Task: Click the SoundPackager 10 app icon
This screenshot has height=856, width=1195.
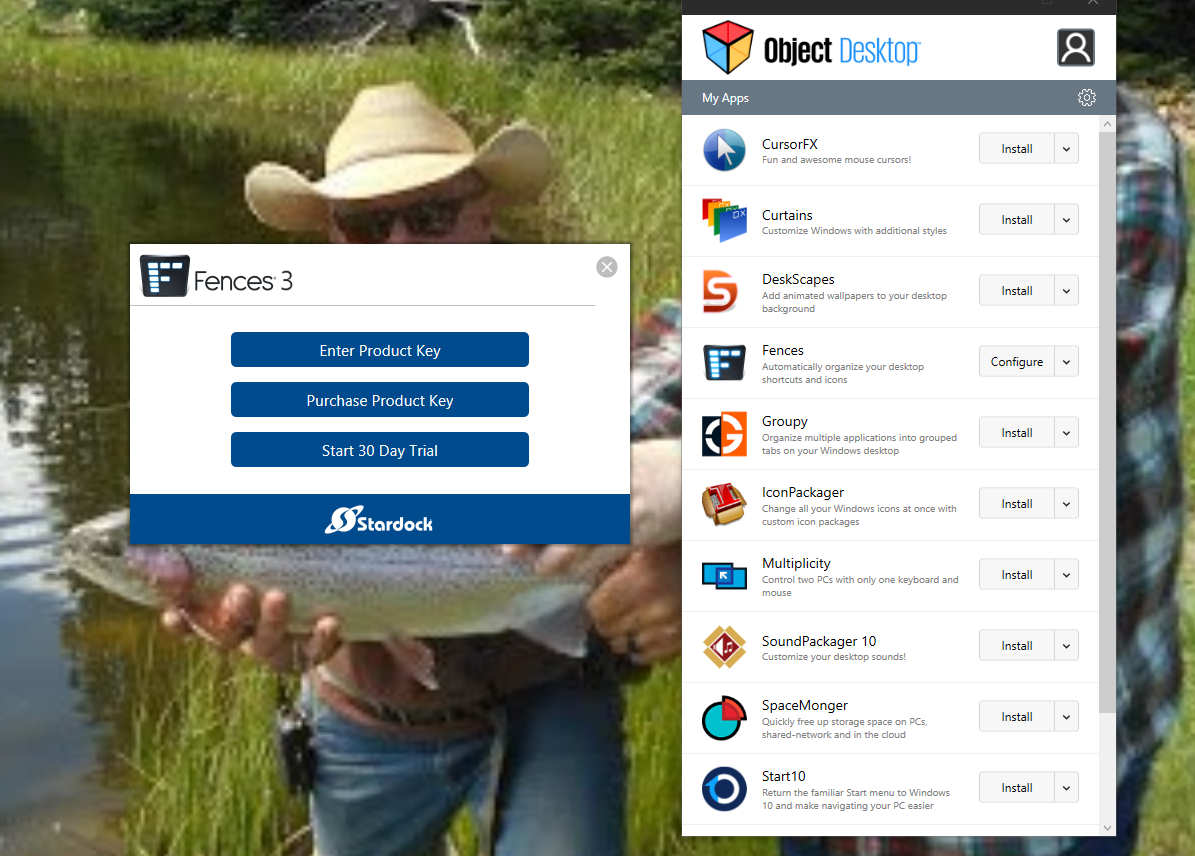Action: (724, 646)
